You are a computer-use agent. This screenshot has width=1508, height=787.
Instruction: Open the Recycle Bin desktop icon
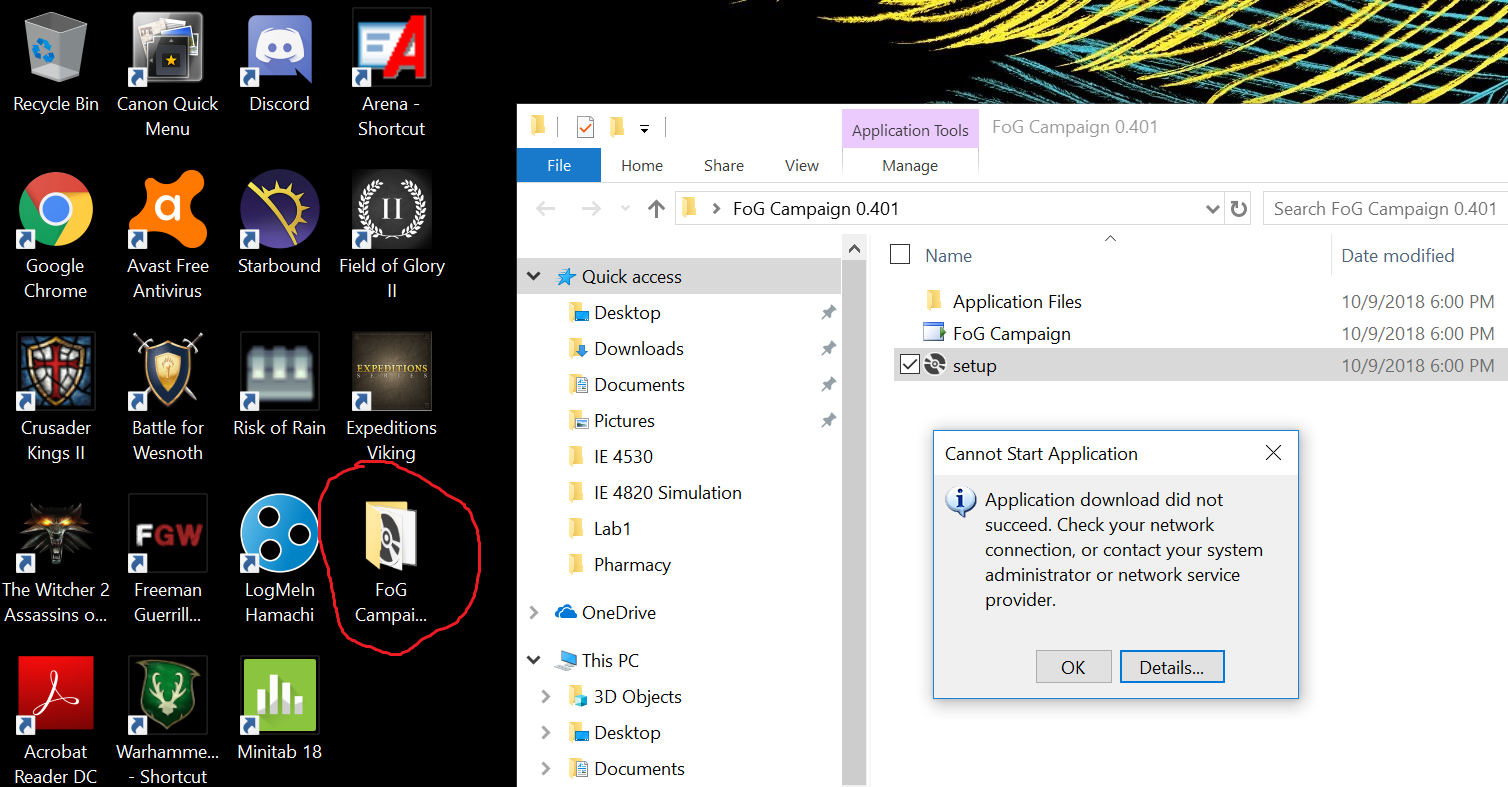[56, 62]
